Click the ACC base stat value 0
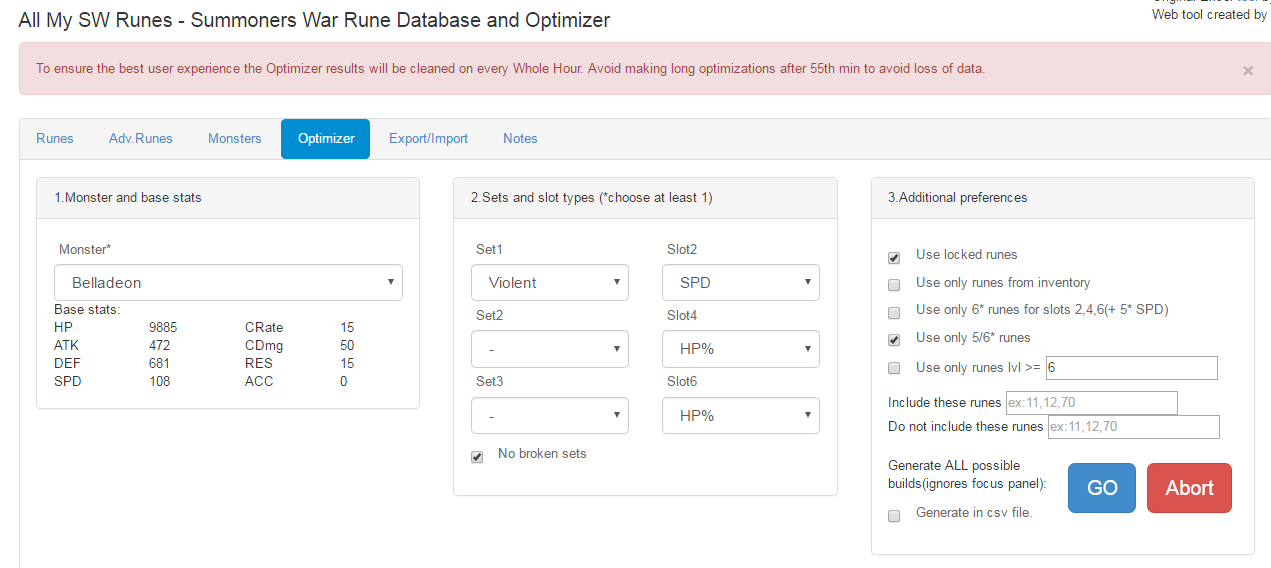 click(343, 382)
